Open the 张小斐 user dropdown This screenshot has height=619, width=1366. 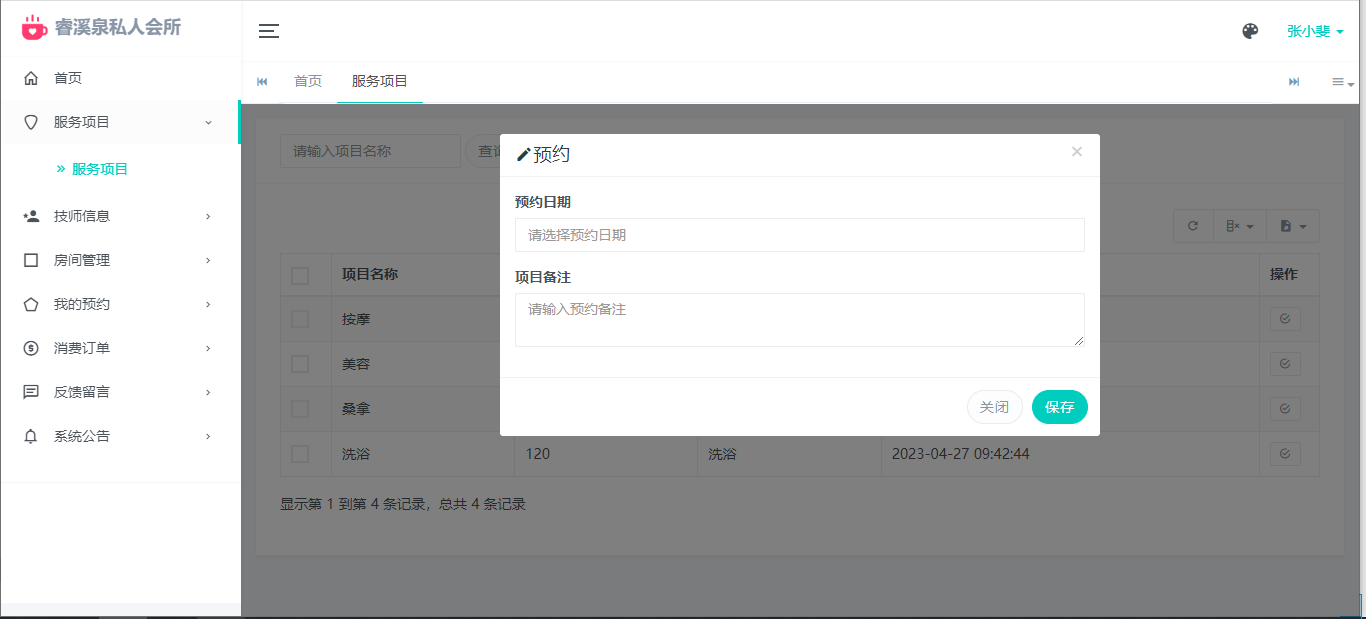pos(1315,31)
